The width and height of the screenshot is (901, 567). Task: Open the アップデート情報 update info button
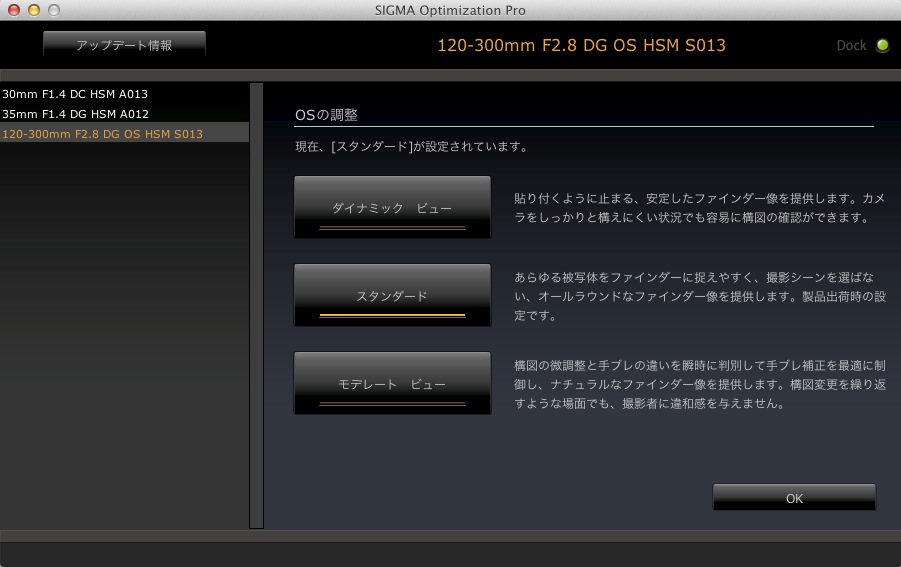[x=124, y=45]
